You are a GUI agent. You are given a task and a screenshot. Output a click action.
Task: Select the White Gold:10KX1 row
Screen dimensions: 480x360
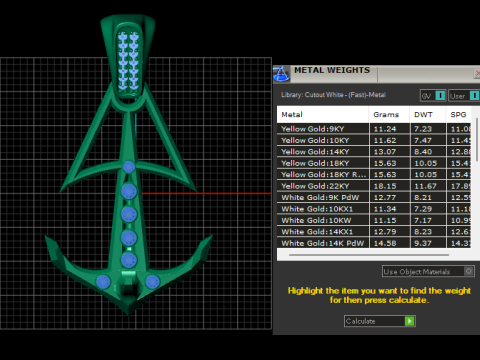click(x=374, y=209)
